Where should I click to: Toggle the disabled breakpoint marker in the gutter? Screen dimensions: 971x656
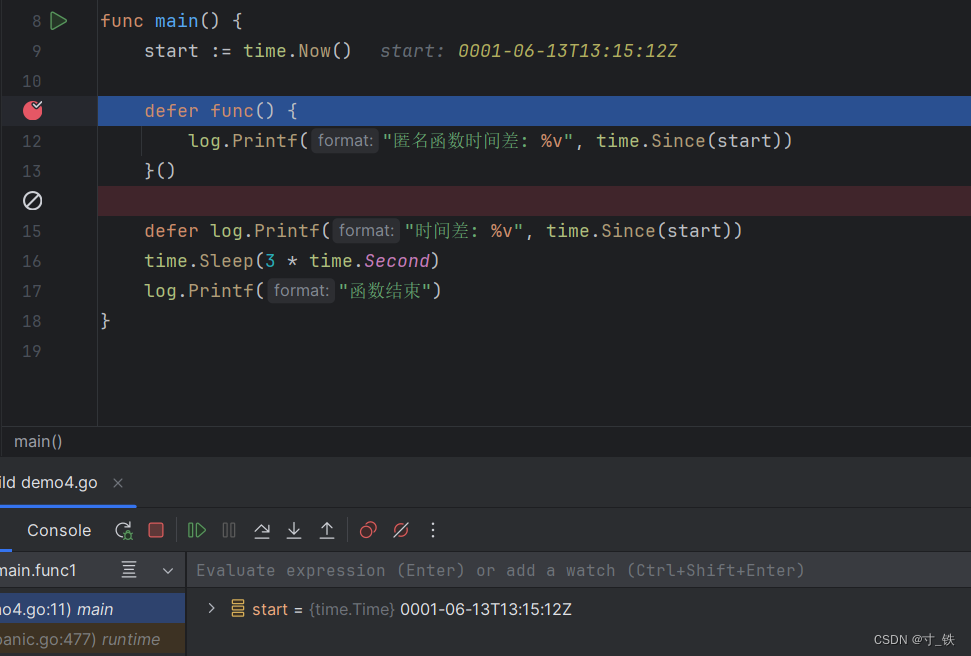33,201
